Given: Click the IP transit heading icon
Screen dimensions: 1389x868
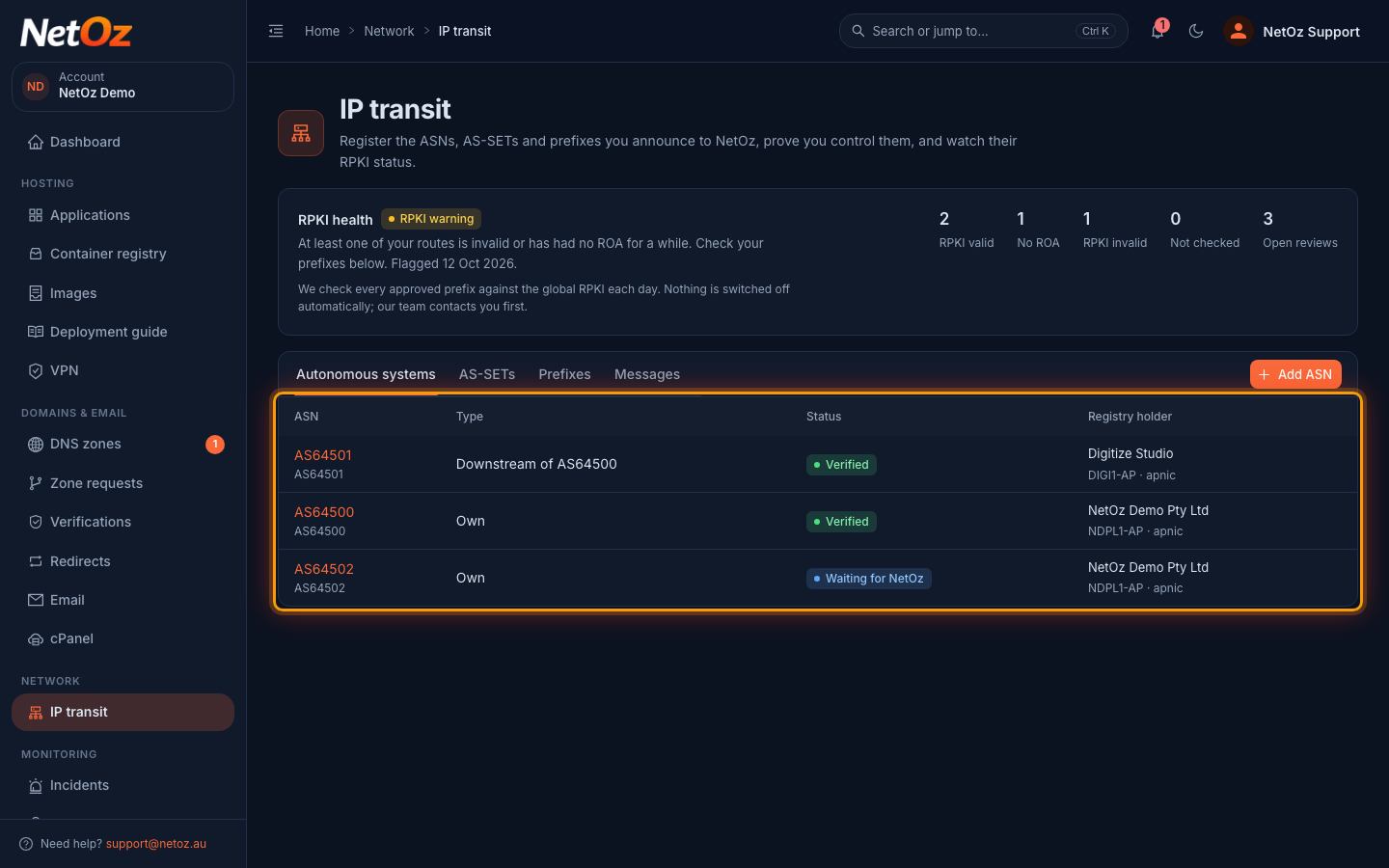Looking at the screenshot, I should 301,133.
